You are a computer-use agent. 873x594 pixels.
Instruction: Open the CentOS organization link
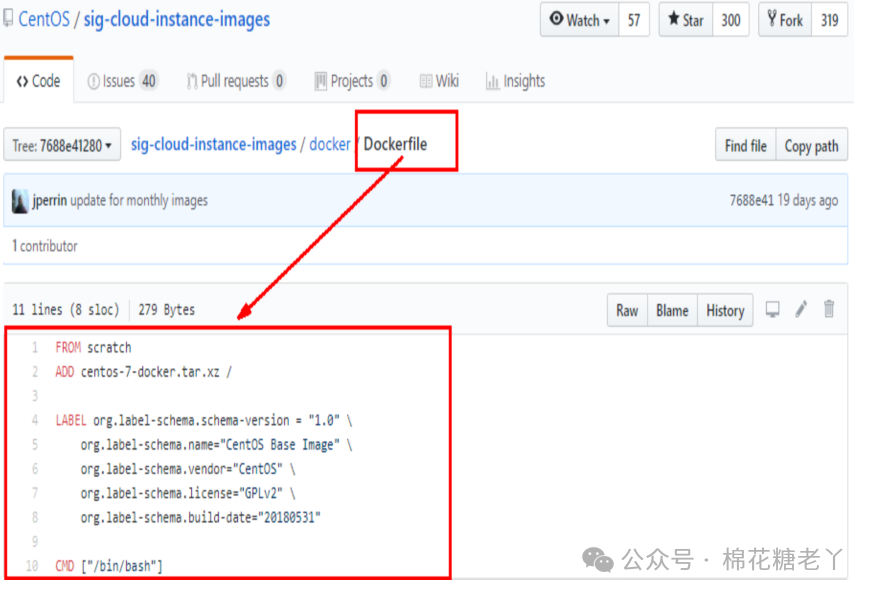click(44, 19)
